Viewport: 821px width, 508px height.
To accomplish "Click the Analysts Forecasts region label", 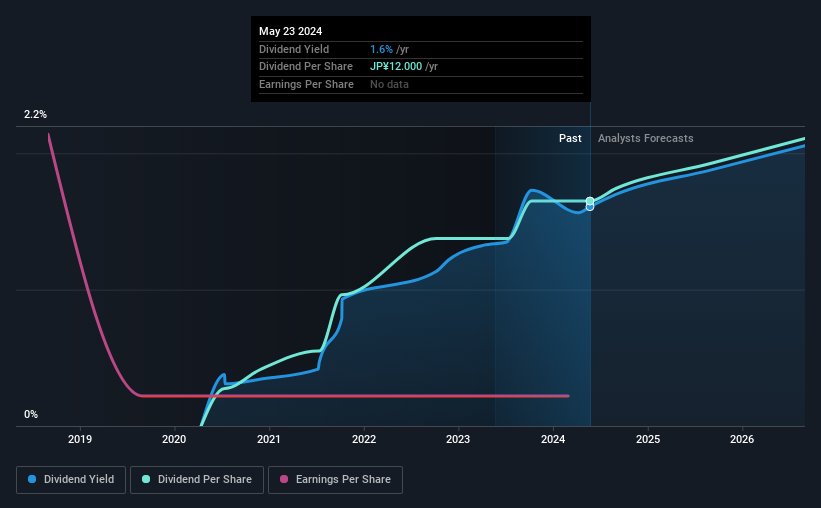I will pyautogui.click(x=646, y=138).
